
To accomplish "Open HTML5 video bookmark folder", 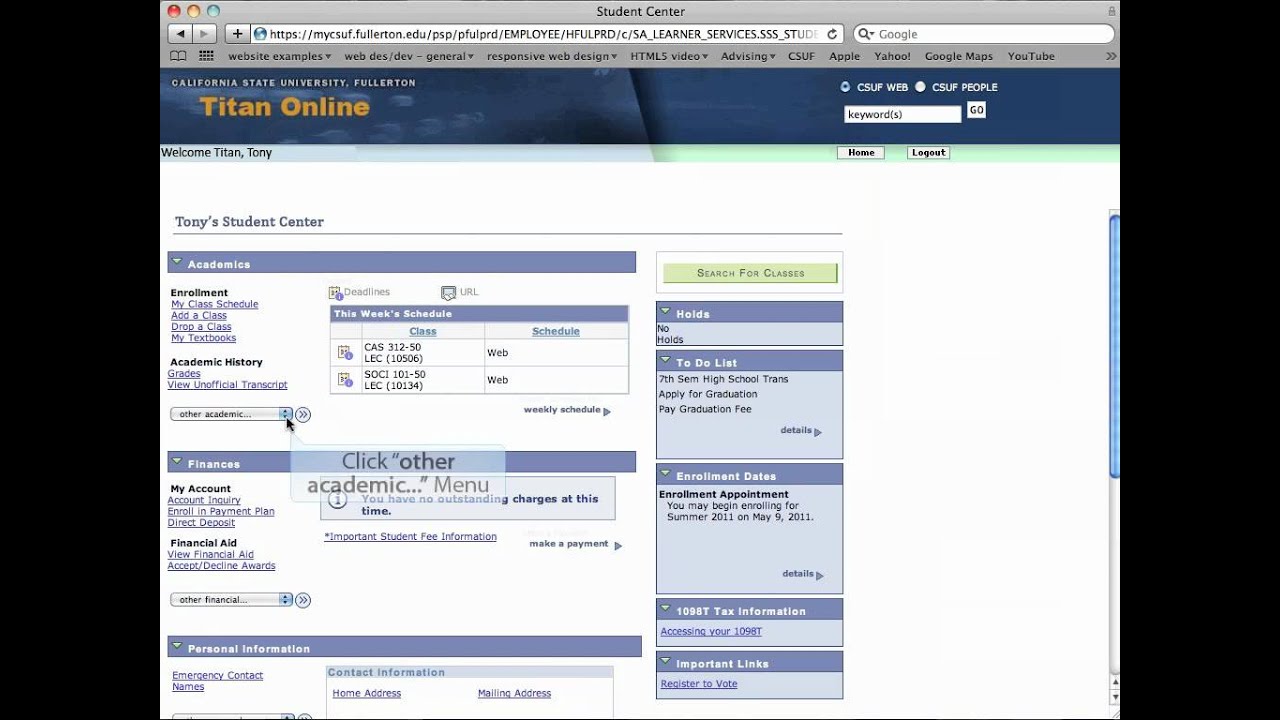I will tap(669, 56).
